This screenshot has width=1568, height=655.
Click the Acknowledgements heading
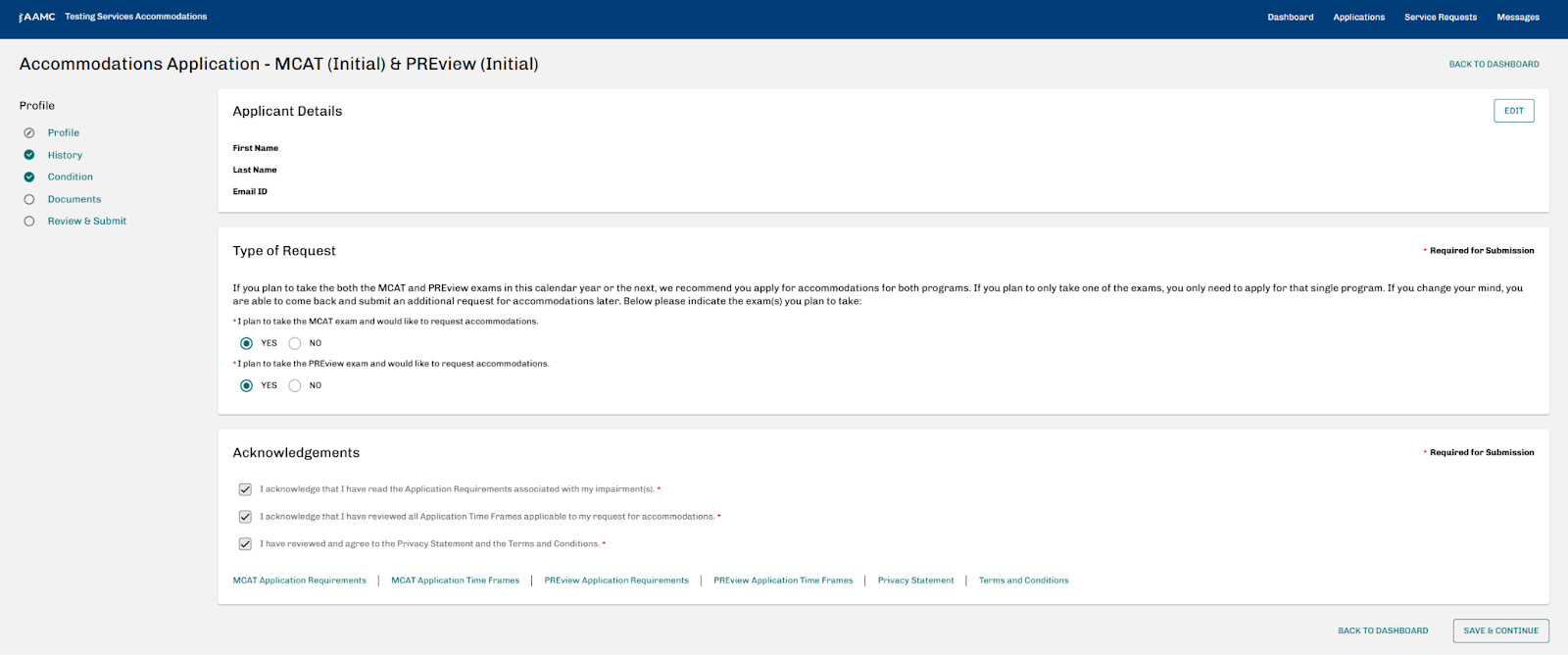click(296, 453)
